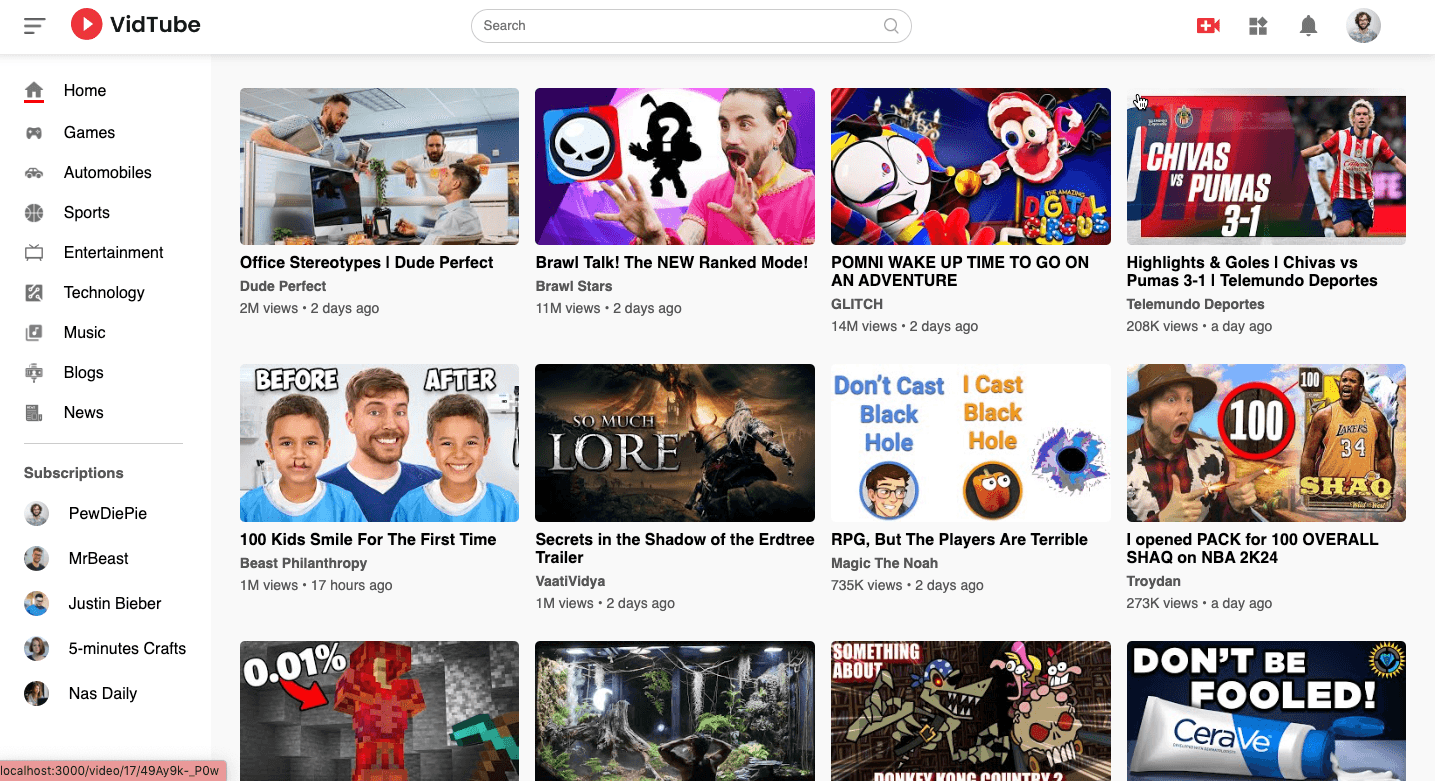The width and height of the screenshot is (1435, 781).
Task: Toggle the hamburger sidebar menu
Action: (x=35, y=26)
